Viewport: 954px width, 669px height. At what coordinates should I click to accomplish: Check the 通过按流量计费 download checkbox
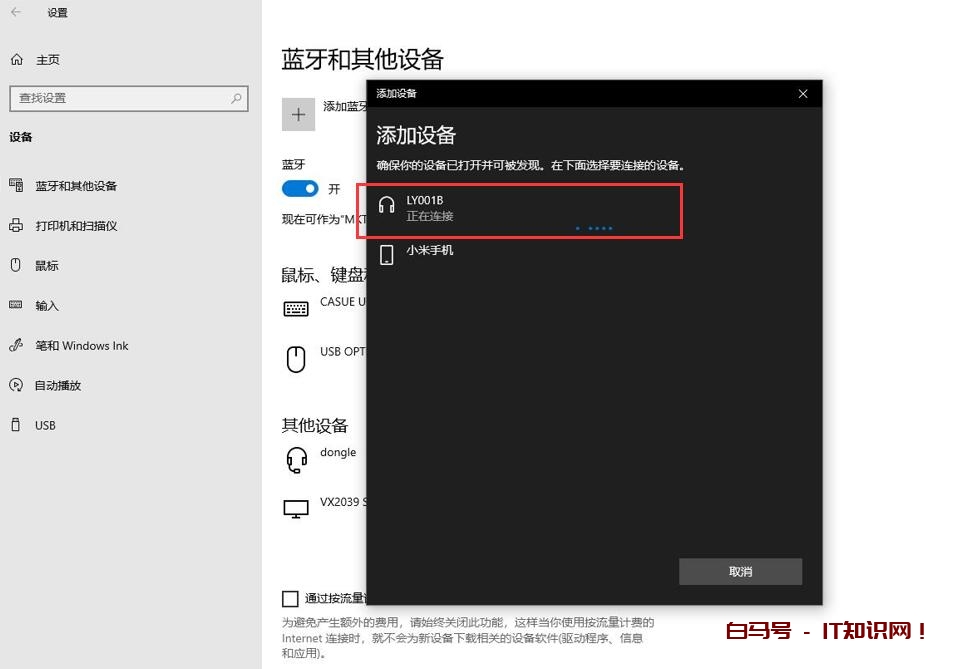point(290,599)
